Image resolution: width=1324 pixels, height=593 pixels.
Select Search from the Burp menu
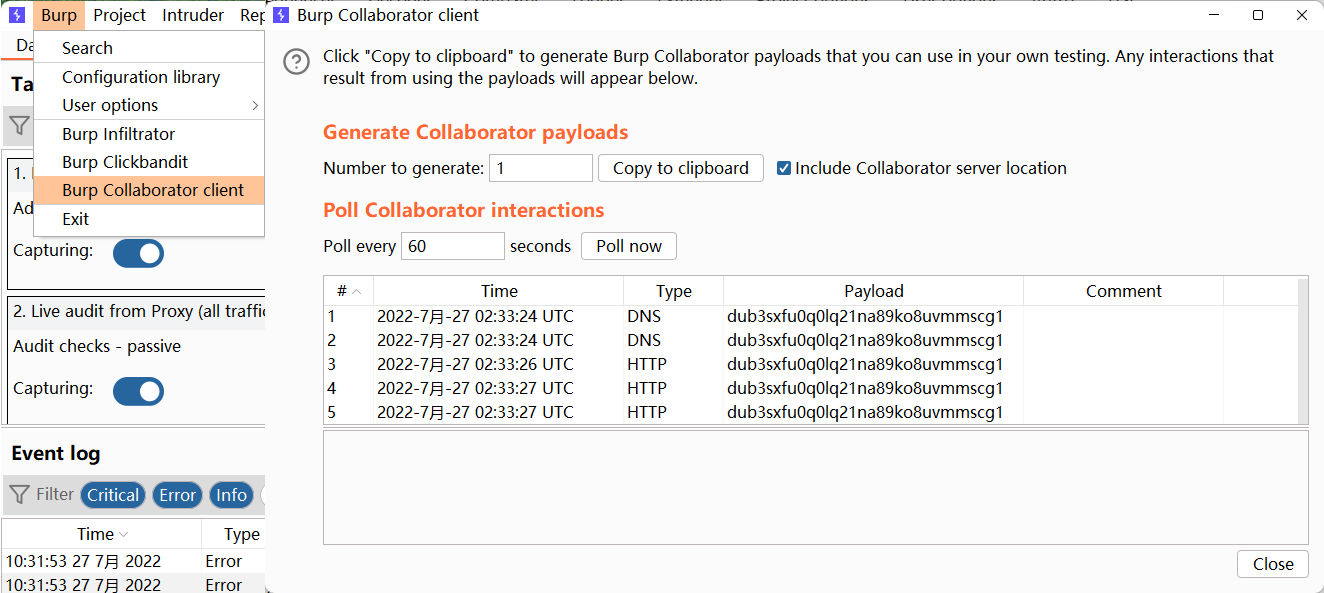(149, 48)
